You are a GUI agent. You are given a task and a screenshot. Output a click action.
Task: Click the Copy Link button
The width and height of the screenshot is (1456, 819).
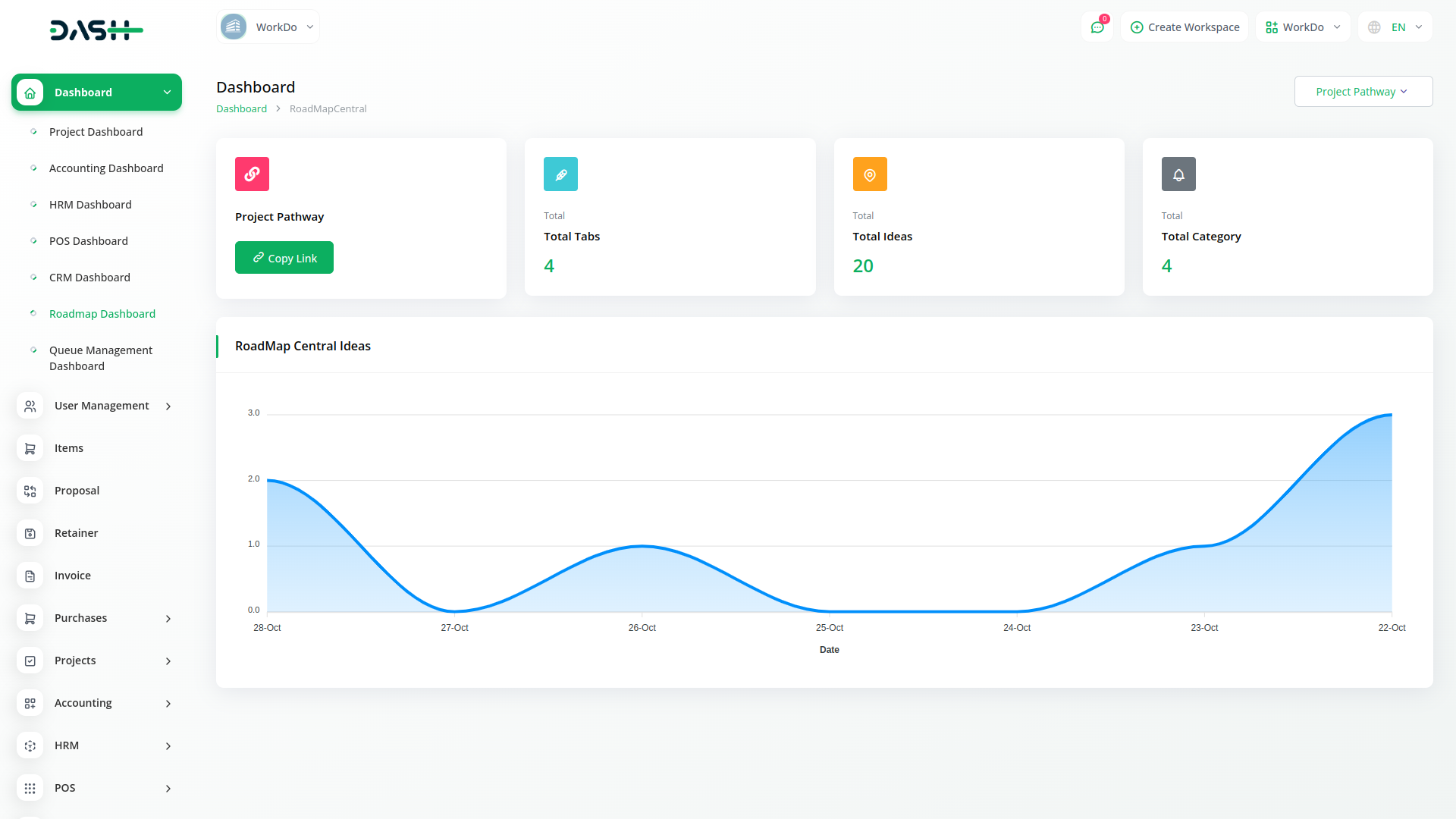[x=284, y=258]
